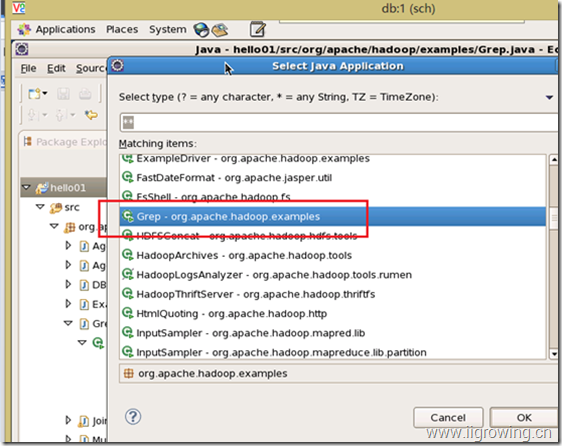Click the Eclipse window icon in title bar
562x446 pixels.
point(22,49)
